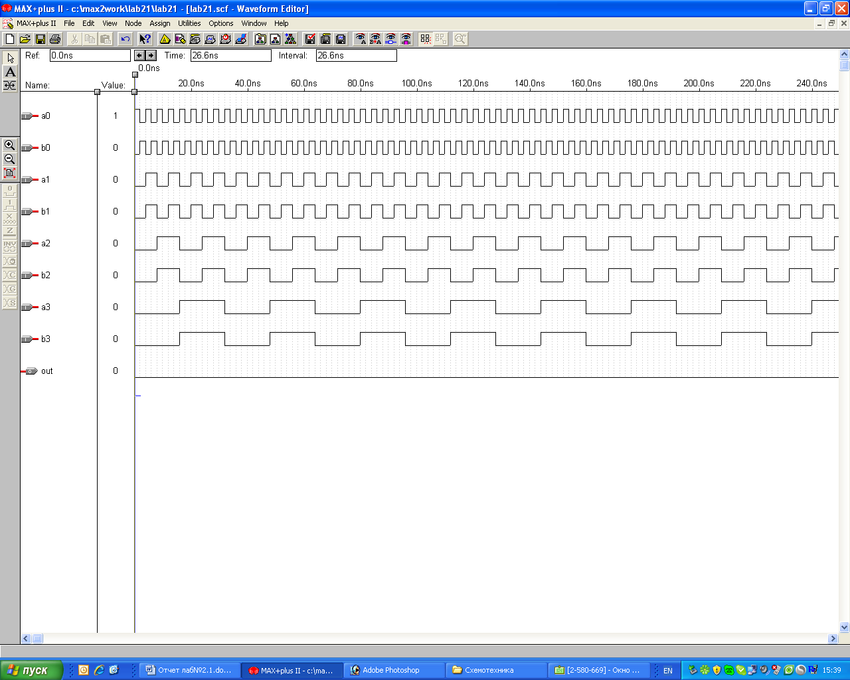Click the undo toolbar icon
The image size is (850, 680).
pos(125,39)
